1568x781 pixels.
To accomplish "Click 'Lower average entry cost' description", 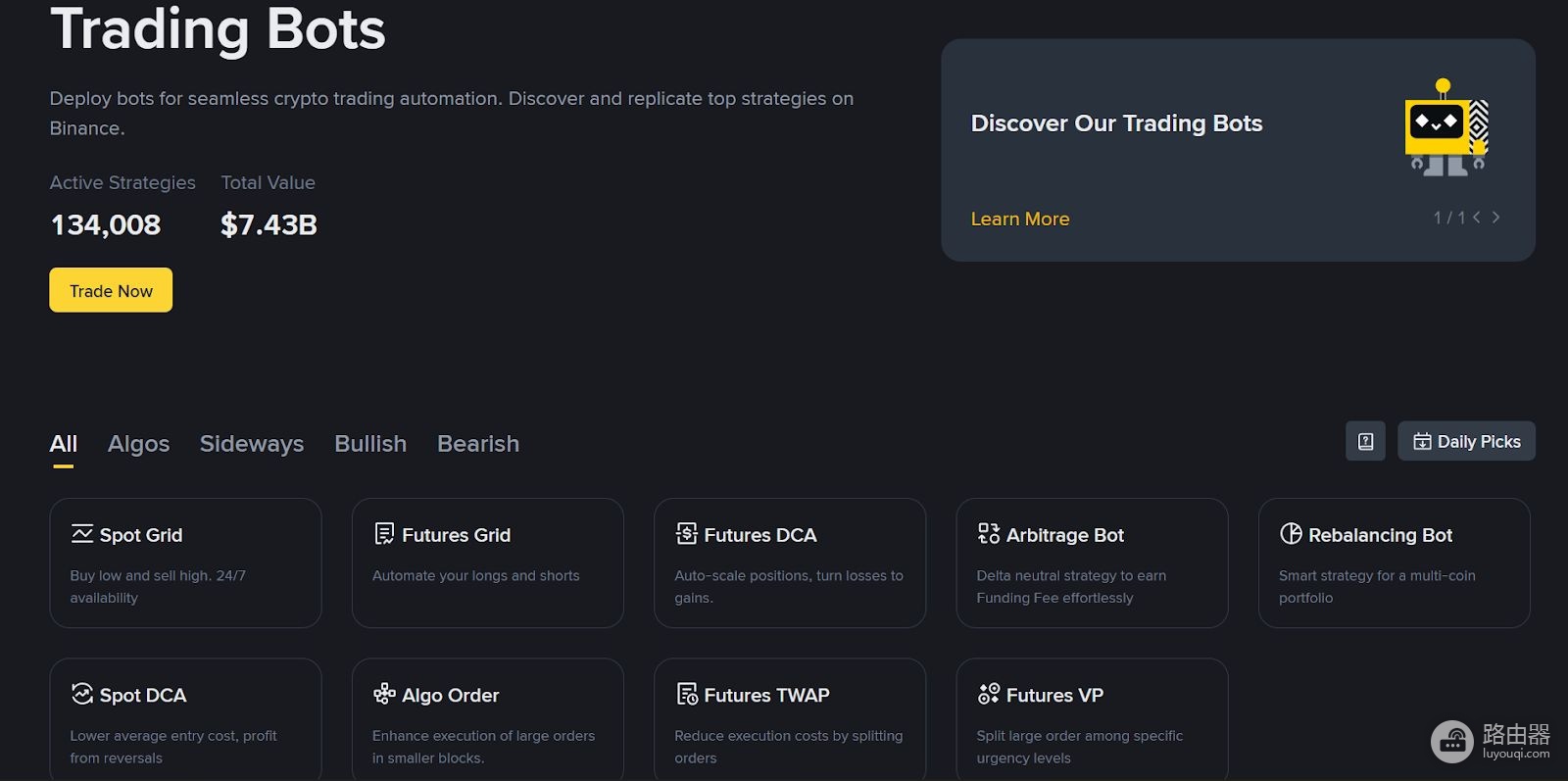I will click(x=173, y=747).
